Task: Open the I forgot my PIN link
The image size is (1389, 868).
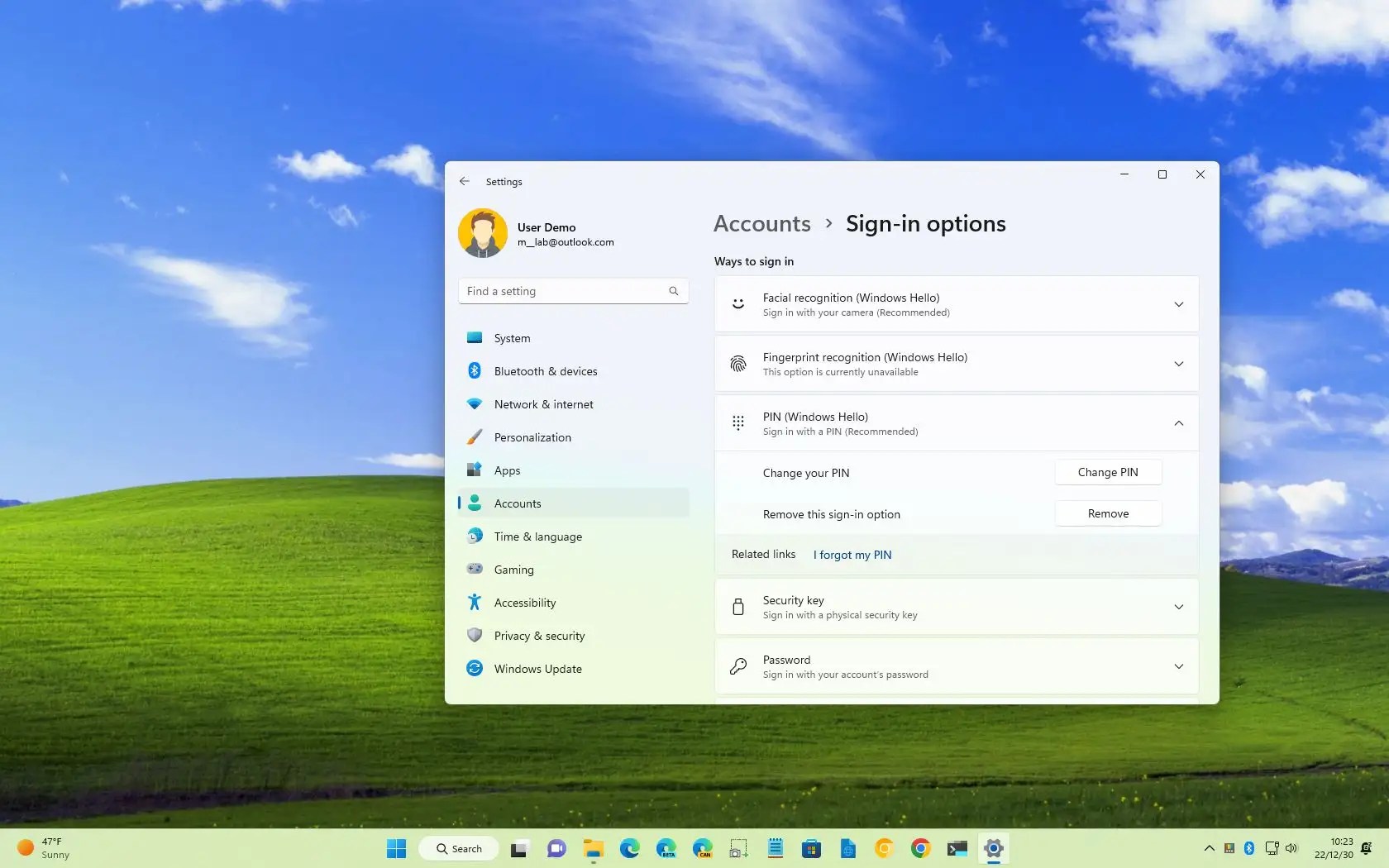Action: (852, 555)
